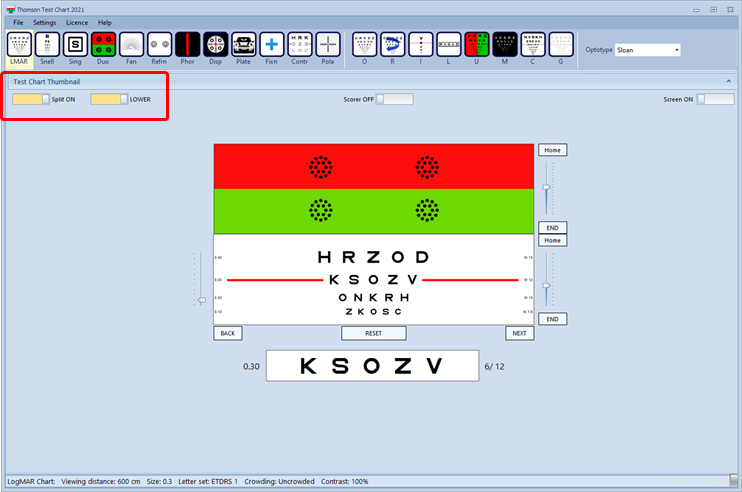Open the Snell chart

click(47, 46)
